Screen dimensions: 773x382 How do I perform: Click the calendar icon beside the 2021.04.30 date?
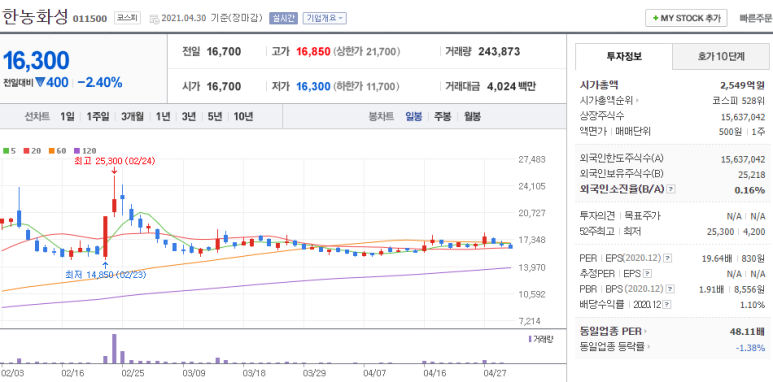point(154,19)
